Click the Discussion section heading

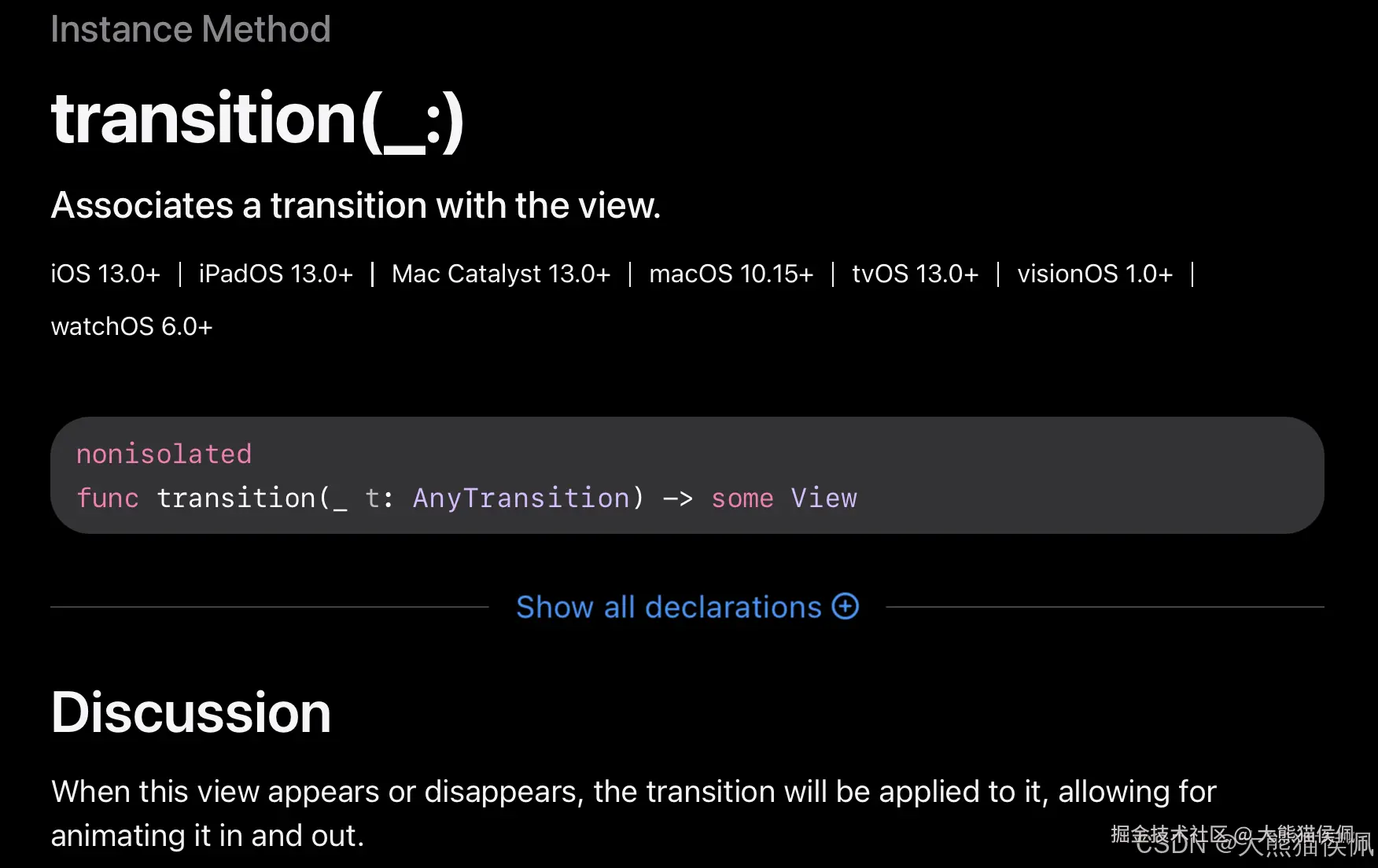click(x=191, y=712)
